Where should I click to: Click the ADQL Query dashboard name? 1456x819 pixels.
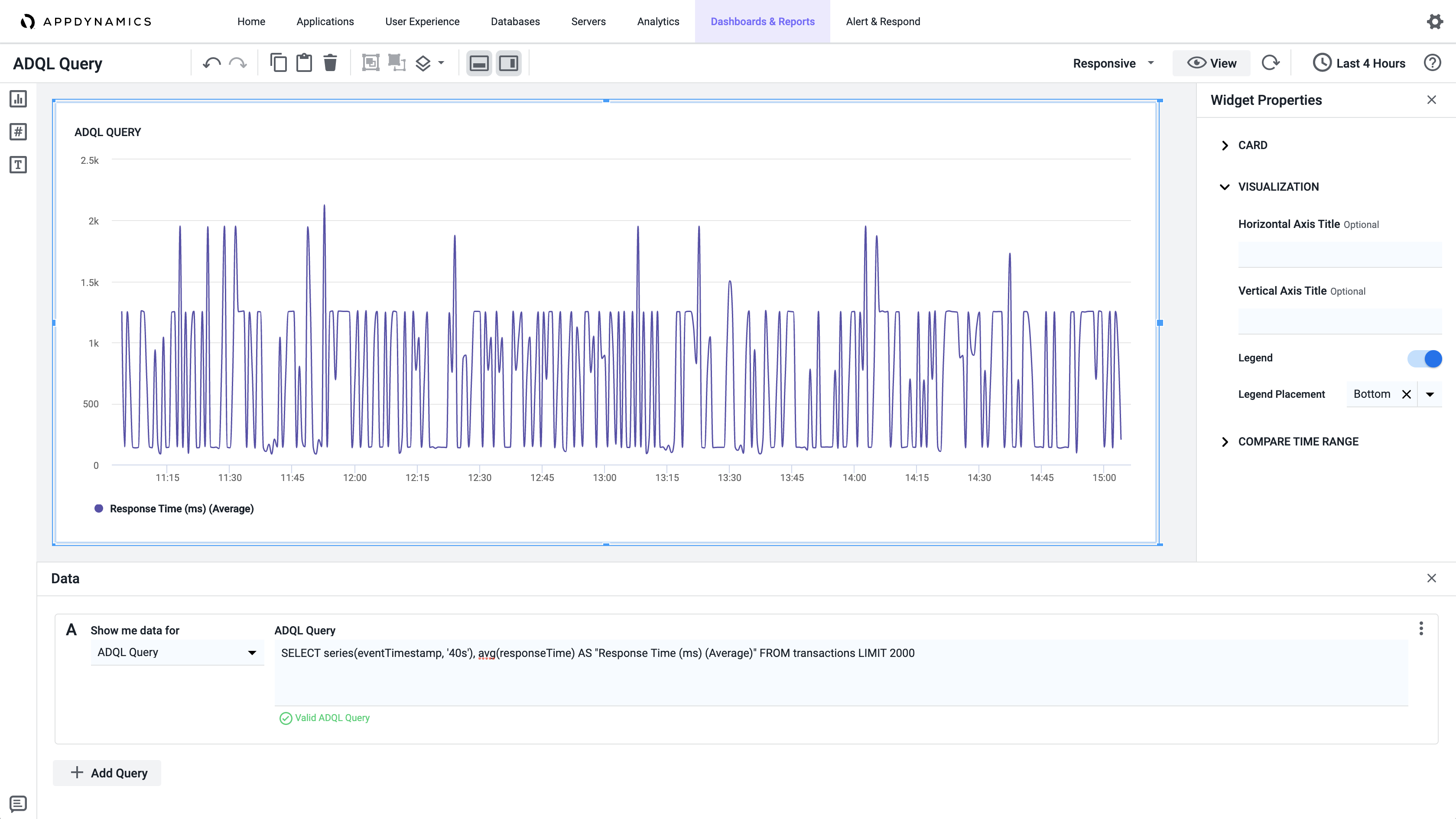[58, 63]
